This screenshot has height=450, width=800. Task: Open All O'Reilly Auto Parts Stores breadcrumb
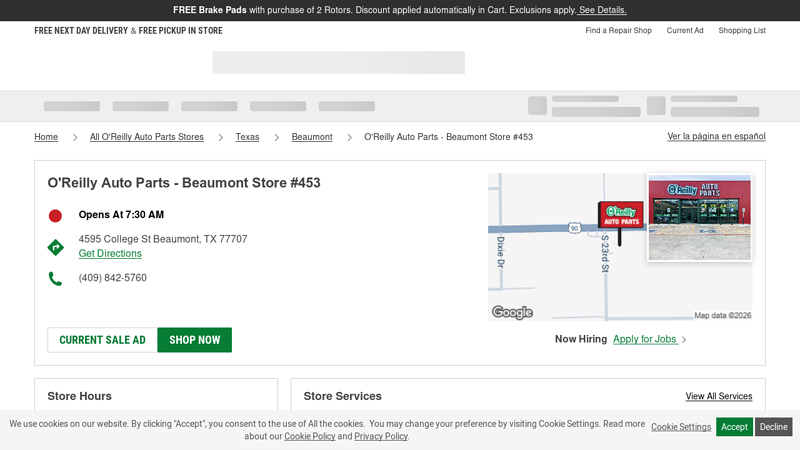(x=146, y=137)
